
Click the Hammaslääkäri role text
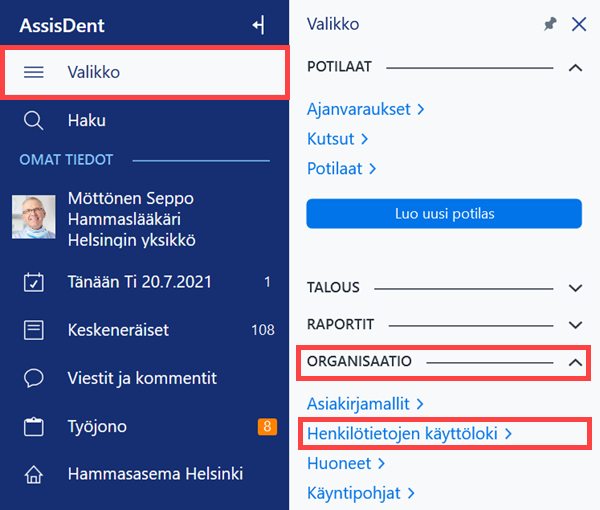[x=124, y=219]
